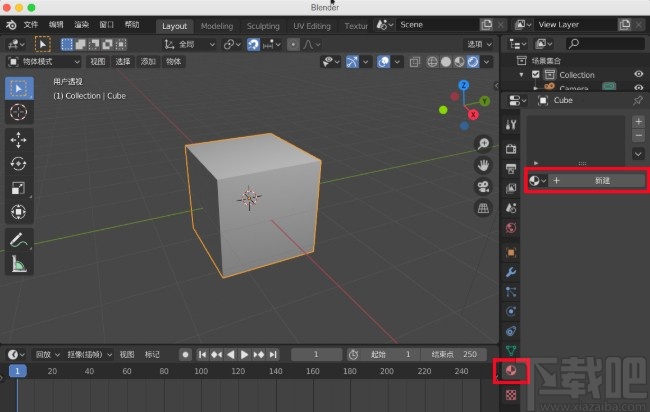
Task: Click the zoom magnifier viewport button
Action: 483,144
